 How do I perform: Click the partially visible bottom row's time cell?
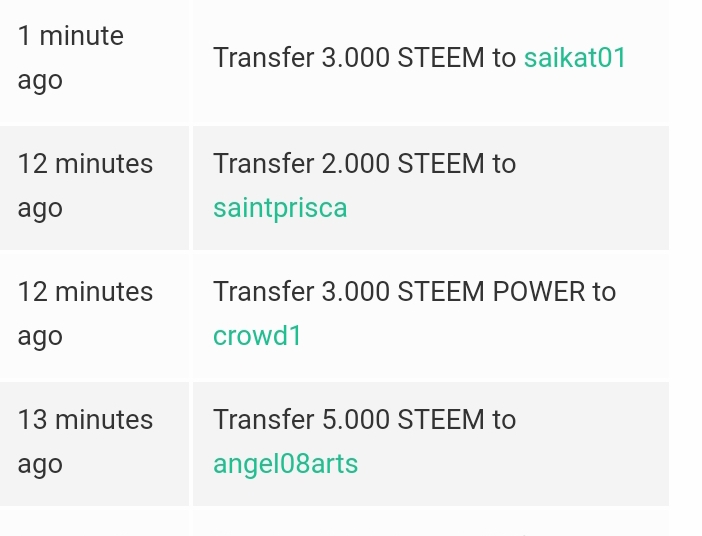[94, 523]
